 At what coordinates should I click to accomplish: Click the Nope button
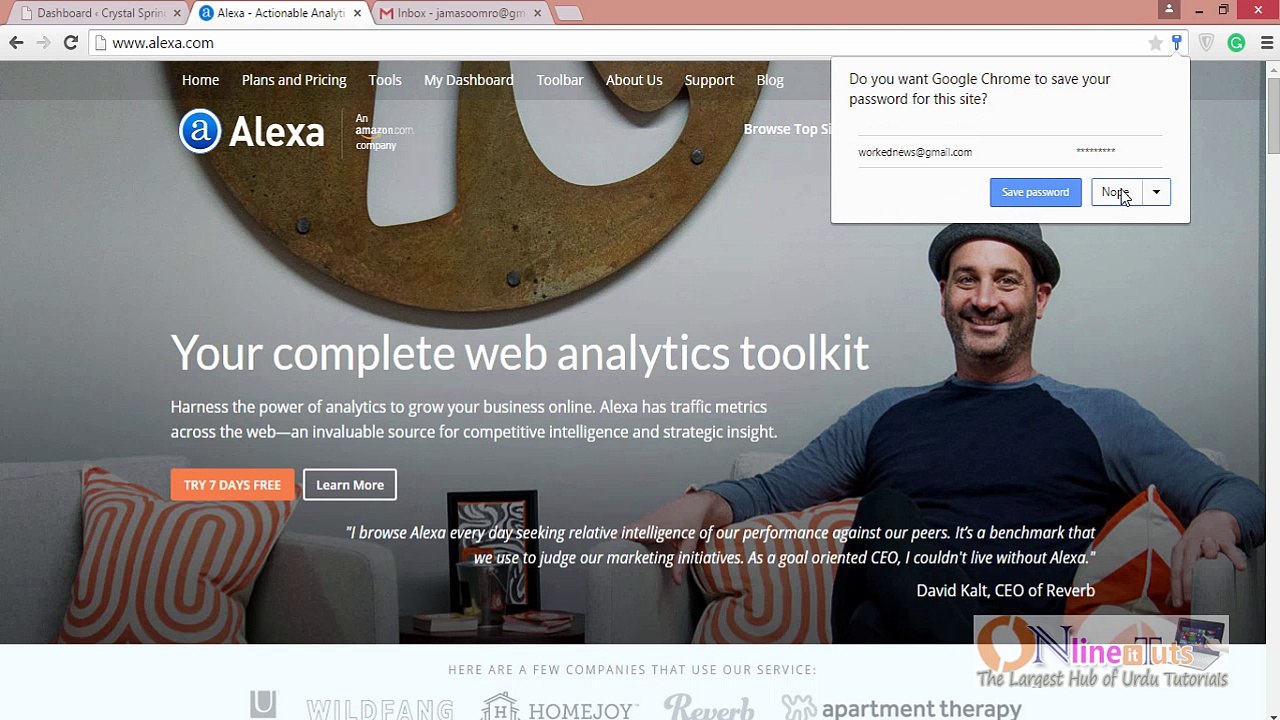coord(1116,192)
